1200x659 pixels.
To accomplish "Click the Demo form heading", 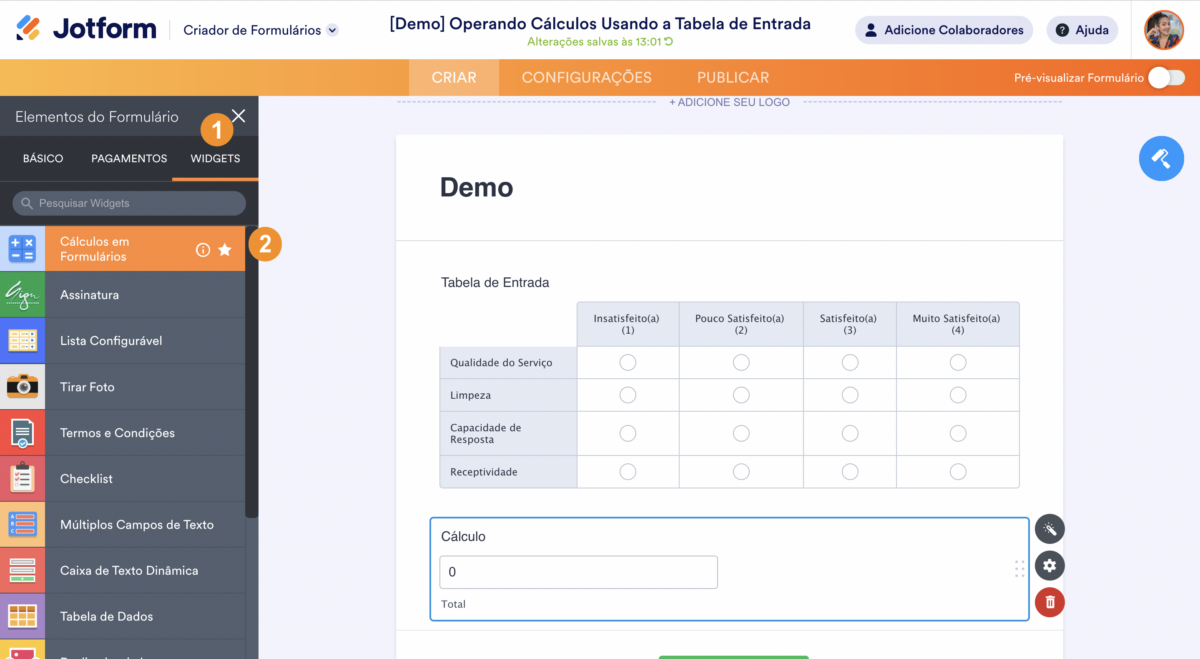I will (476, 187).
